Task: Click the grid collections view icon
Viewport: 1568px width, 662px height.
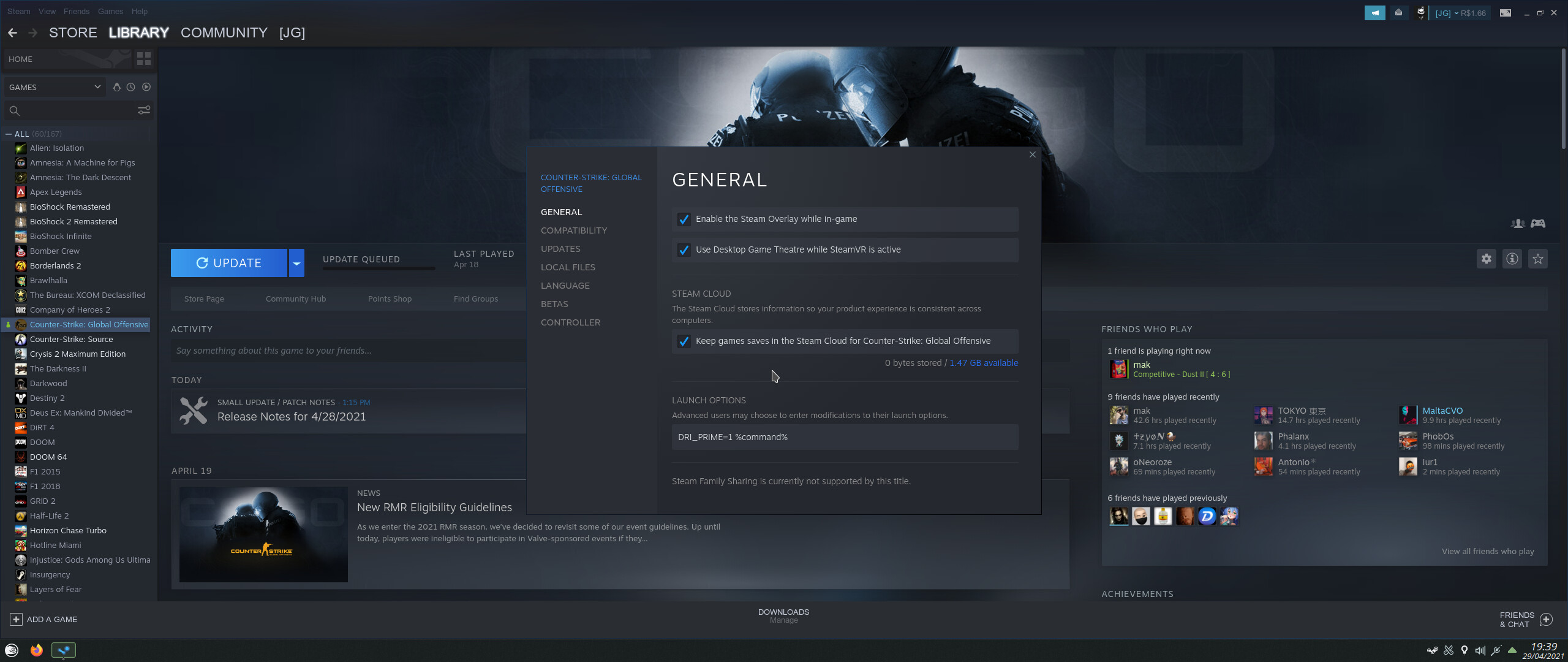Action: (144, 59)
